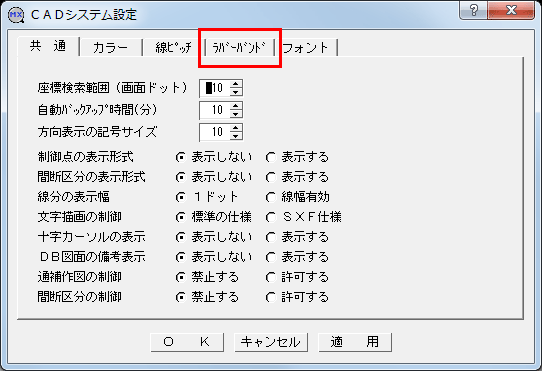
Task: Apply settings with 適用 button
Action: tap(355, 342)
